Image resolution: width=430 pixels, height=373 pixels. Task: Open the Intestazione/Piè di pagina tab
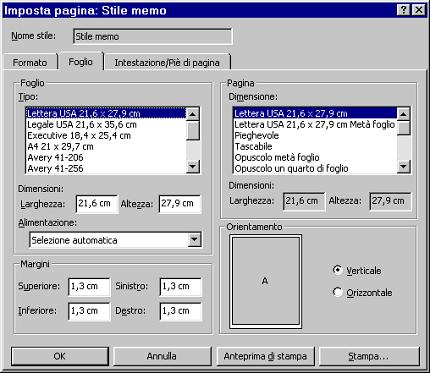tap(167, 62)
